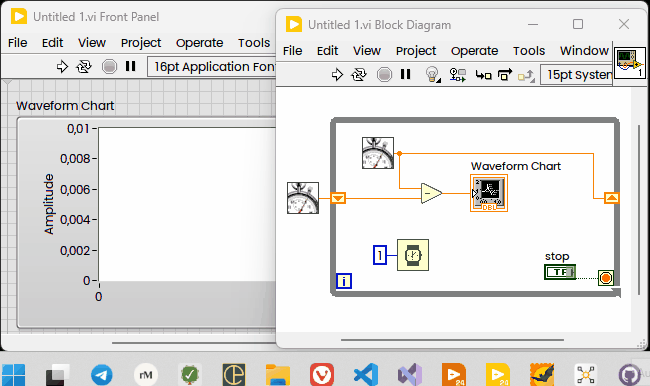This screenshot has width=650, height=386.
Task: Open Project menu in Front Panel
Action: 141,43
